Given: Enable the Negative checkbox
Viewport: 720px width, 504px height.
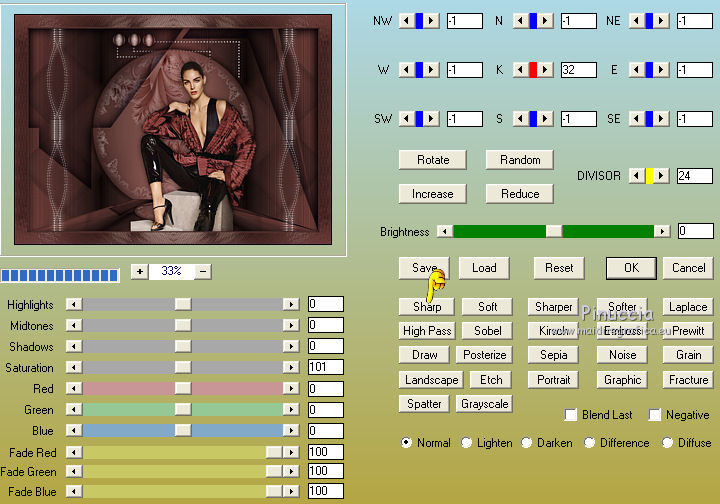Looking at the screenshot, I should pyautogui.click(x=655, y=415).
